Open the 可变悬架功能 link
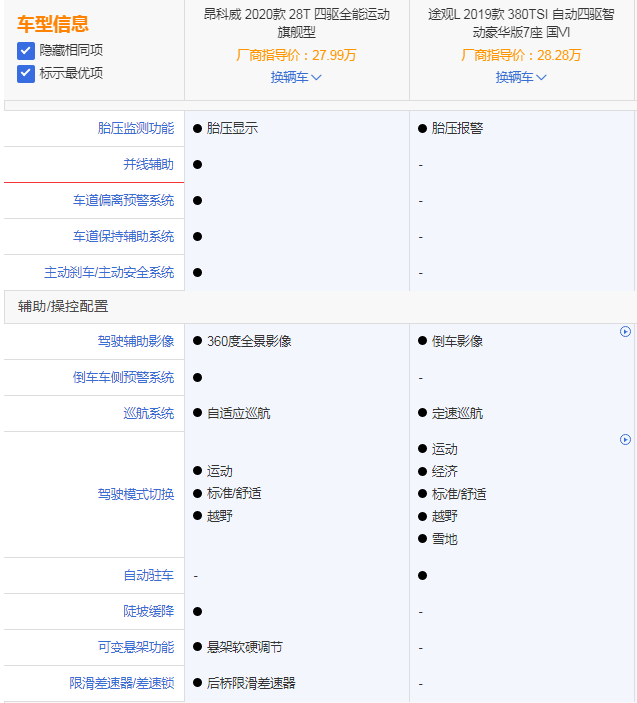Image resolution: width=637 pixels, height=703 pixels. tap(135, 647)
